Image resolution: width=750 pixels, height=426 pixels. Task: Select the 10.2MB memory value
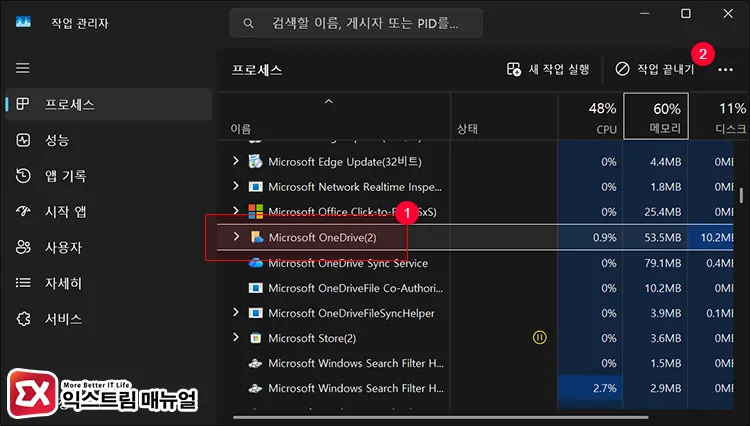pyautogui.click(x=662, y=288)
